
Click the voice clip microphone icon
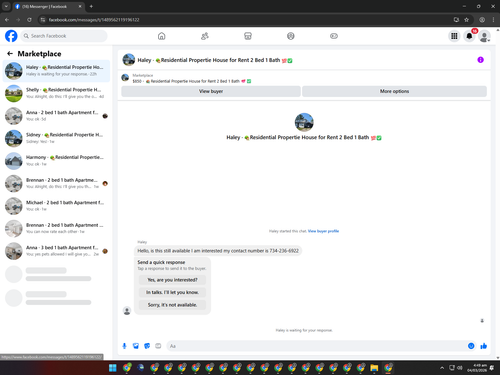point(124,346)
